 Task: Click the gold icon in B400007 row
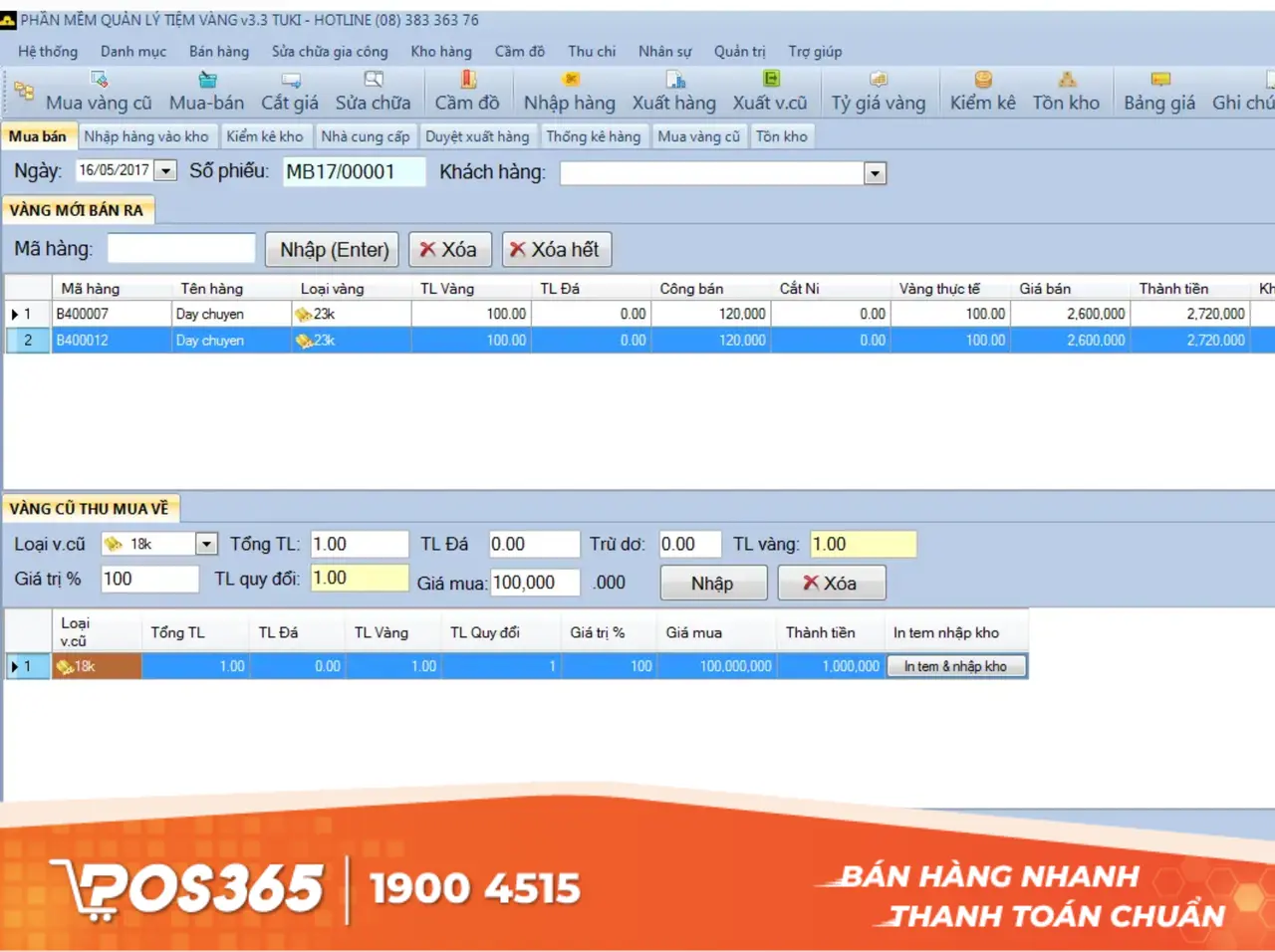[x=303, y=315]
